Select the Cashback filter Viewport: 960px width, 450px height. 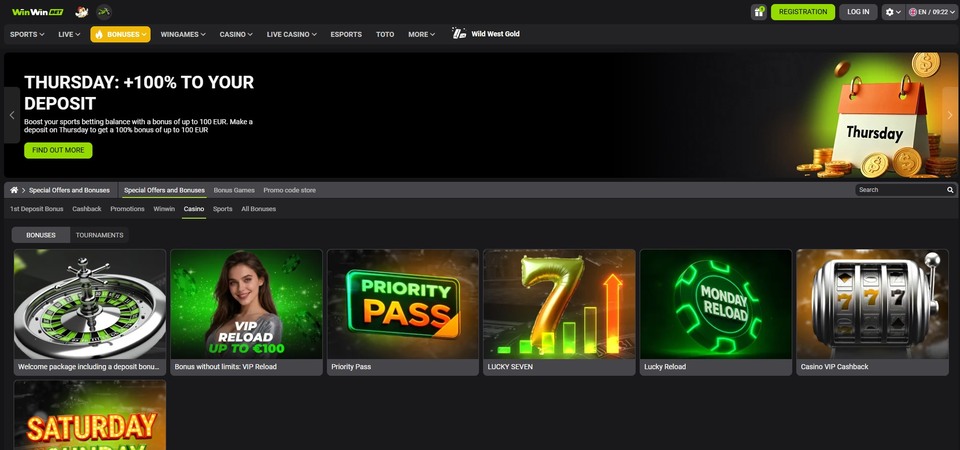[x=87, y=209]
